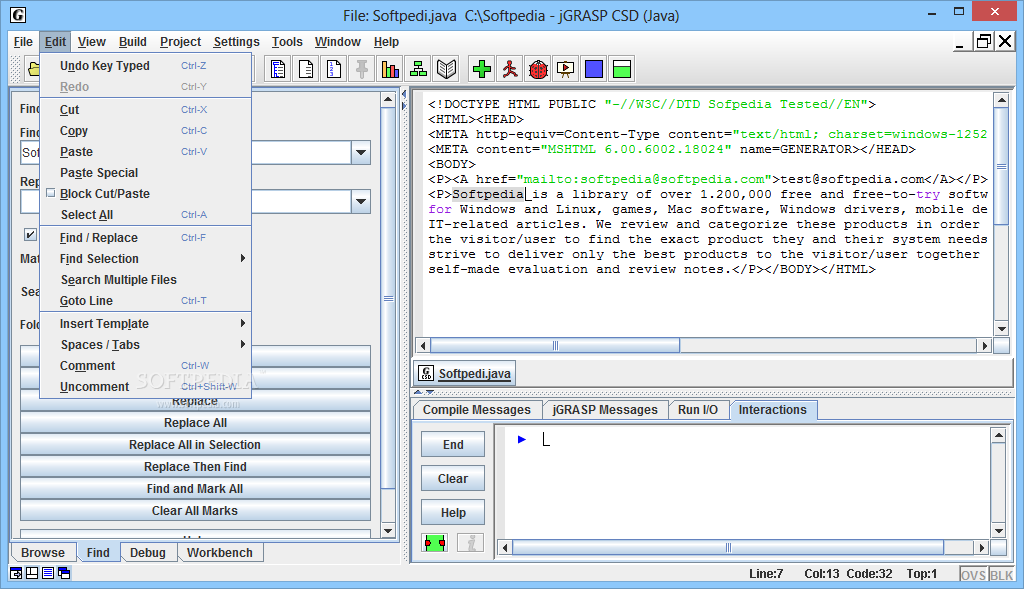Switch to the Compile Messages tab
This screenshot has height=589, width=1024.
[477, 409]
